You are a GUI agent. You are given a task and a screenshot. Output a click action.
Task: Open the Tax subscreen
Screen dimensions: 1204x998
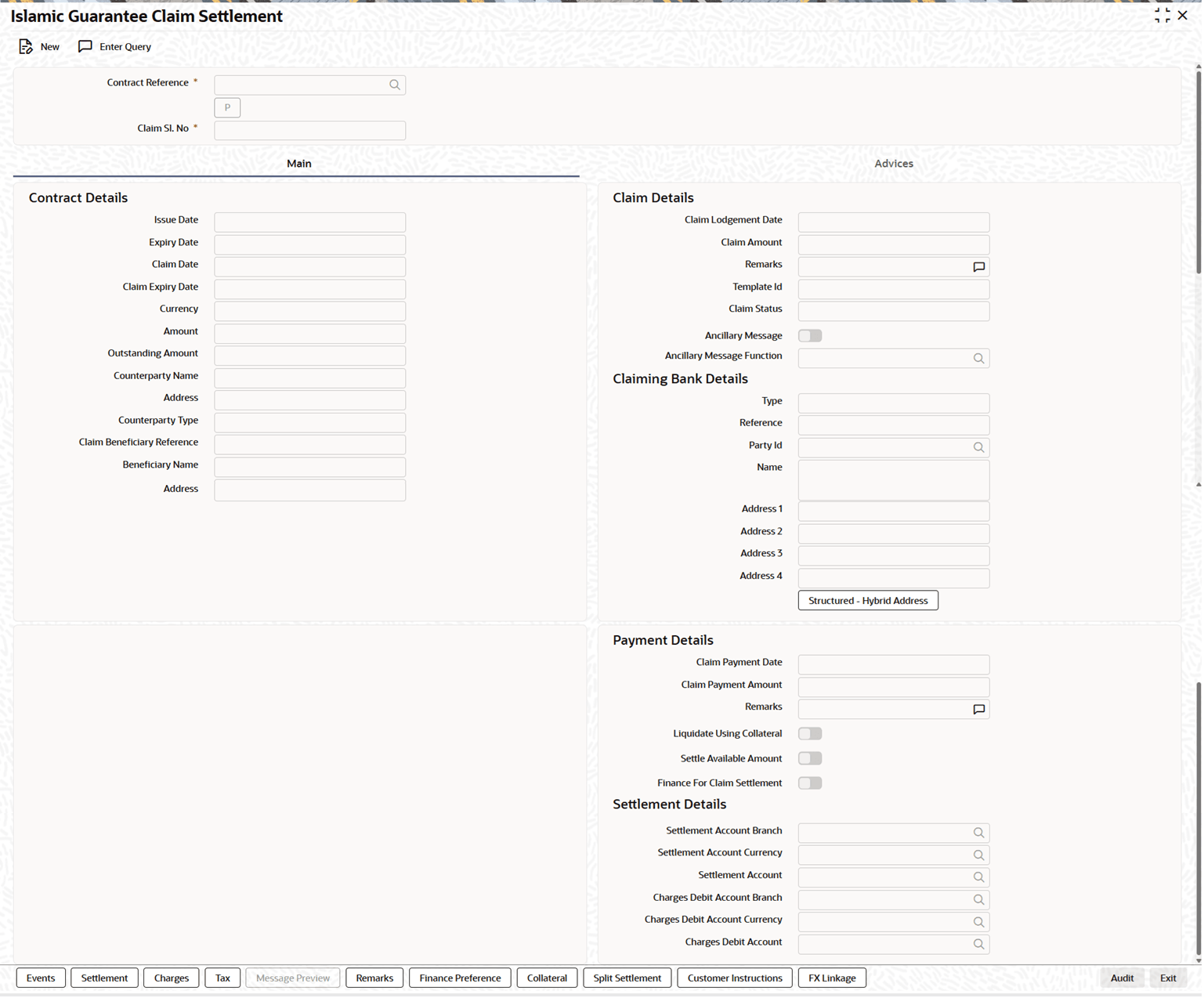coord(222,978)
